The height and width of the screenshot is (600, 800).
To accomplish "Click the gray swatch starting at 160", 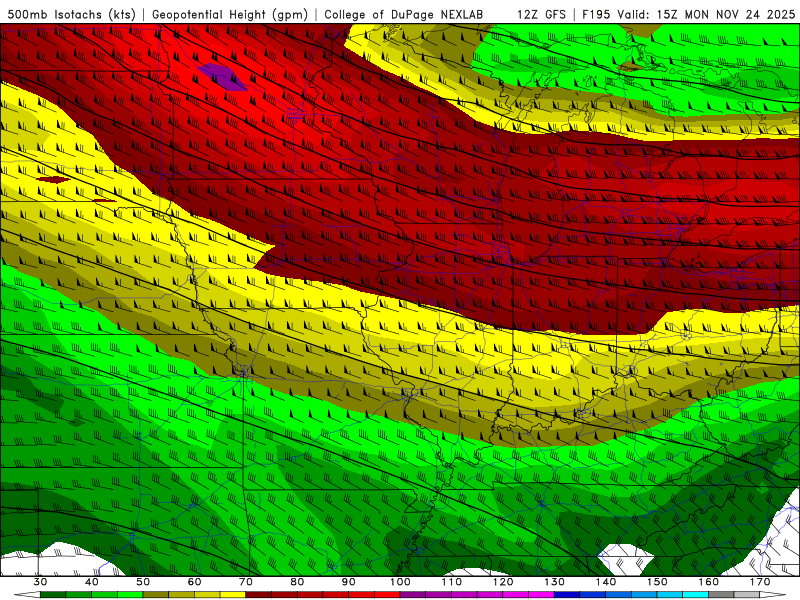I will (x=721, y=595).
